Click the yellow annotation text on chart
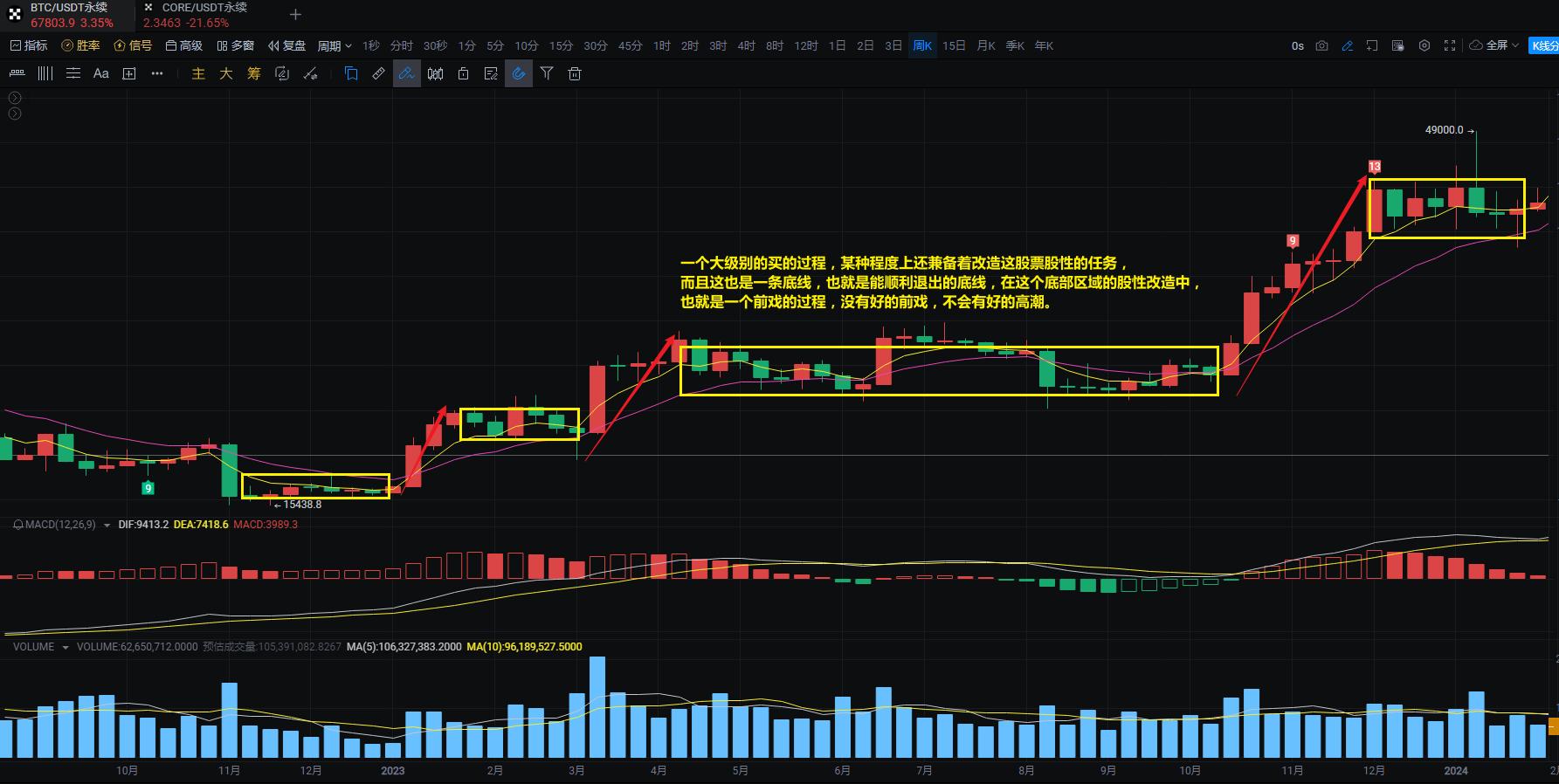1559x784 pixels. (x=942, y=283)
